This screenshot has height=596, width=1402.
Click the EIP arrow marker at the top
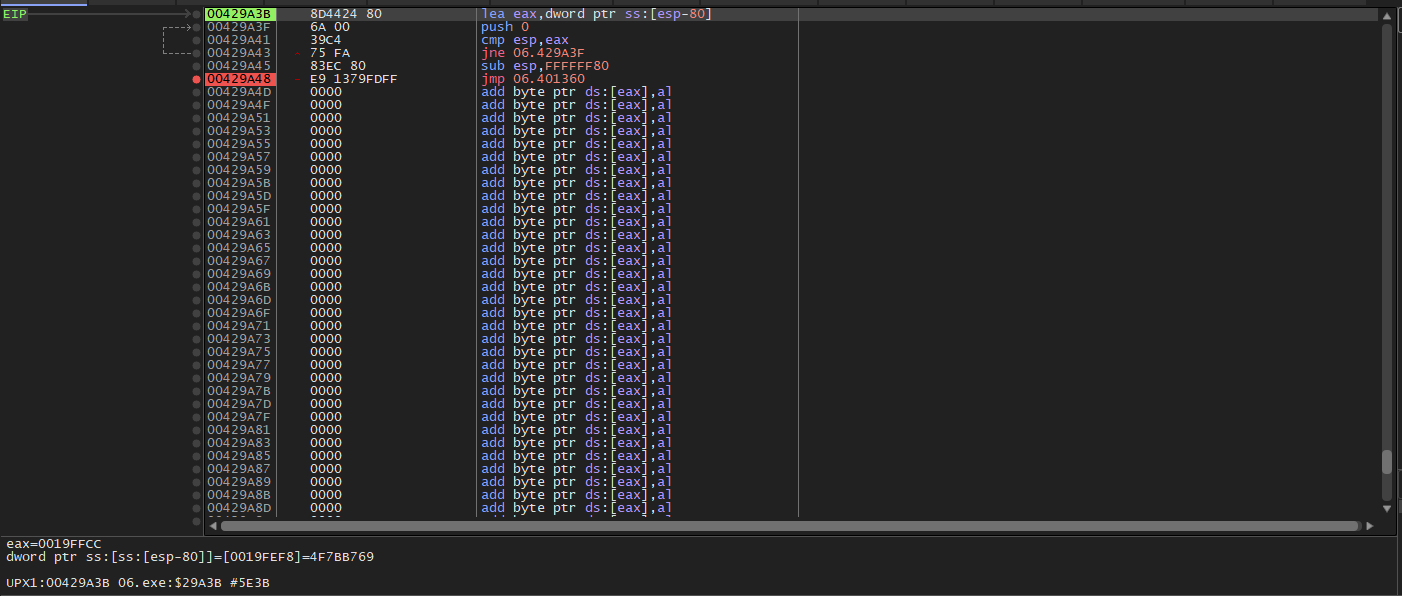click(x=186, y=14)
